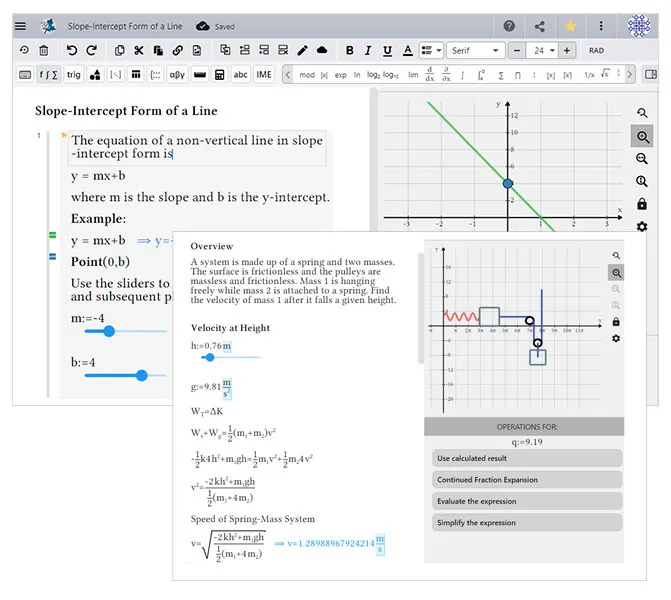Click the Paste clipboard icon
The width and height of the screenshot is (671, 600).
click(158, 50)
